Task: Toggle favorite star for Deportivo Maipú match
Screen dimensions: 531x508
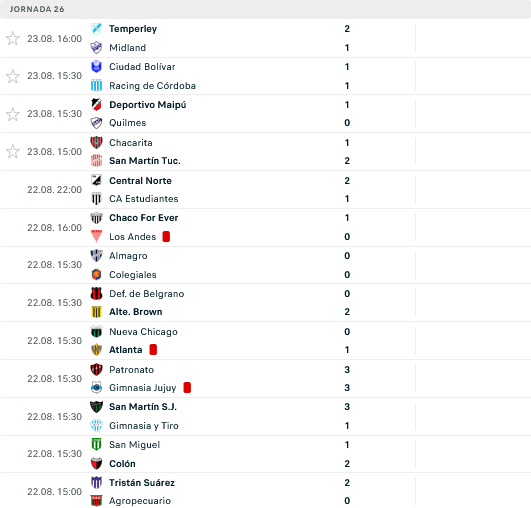Action: click(x=13, y=114)
